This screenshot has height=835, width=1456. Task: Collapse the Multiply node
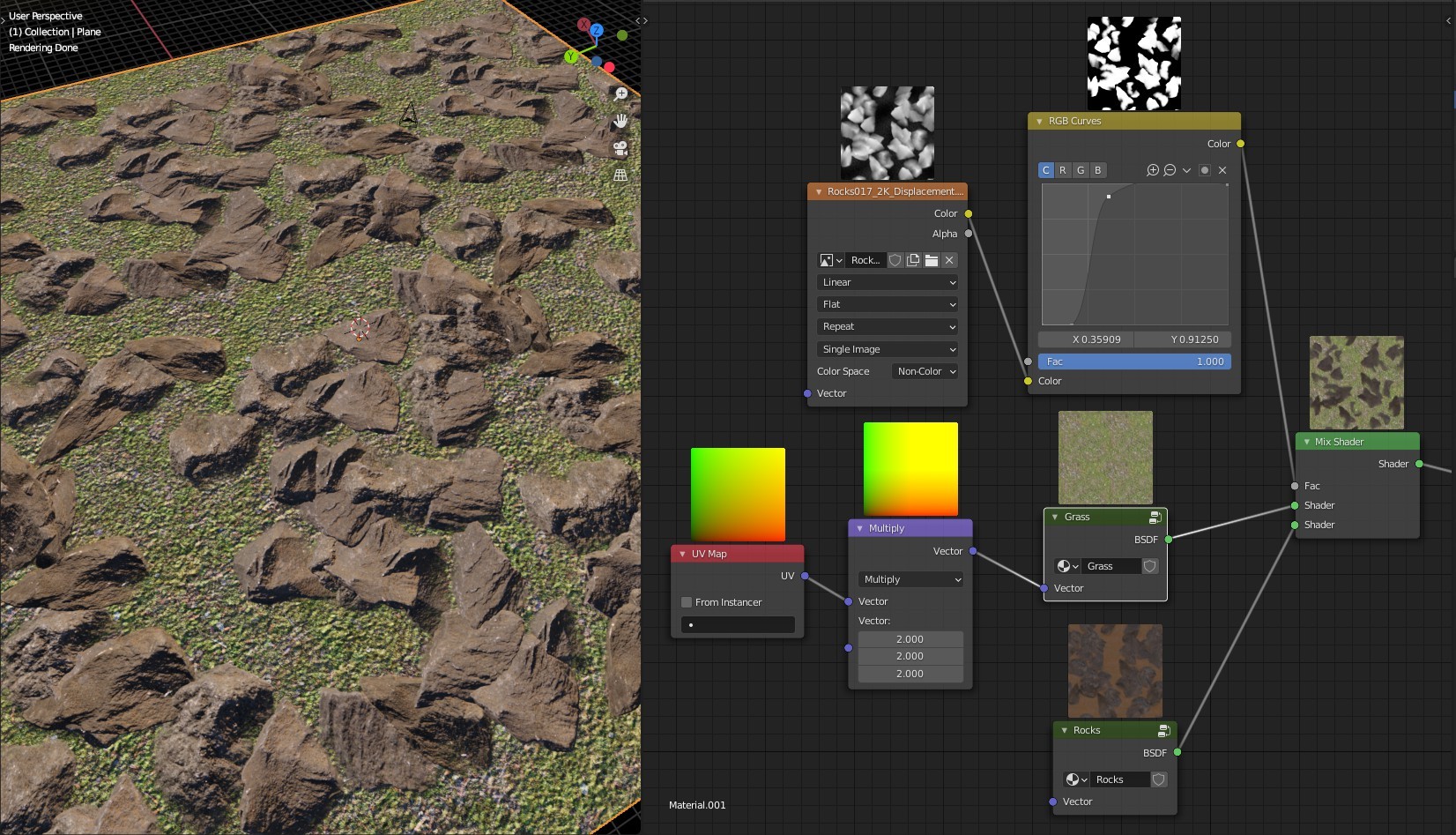click(860, 528)
